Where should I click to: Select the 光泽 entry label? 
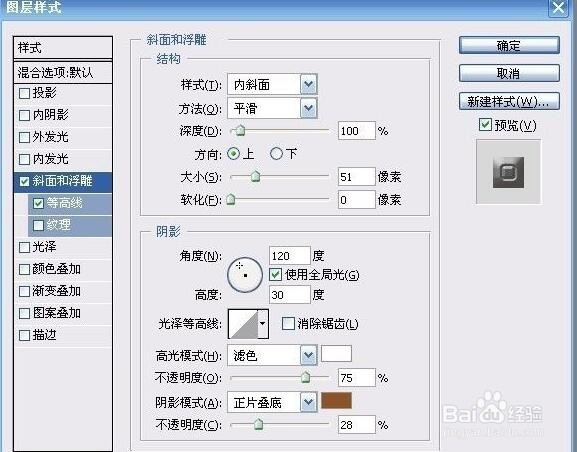pos(44,247)
